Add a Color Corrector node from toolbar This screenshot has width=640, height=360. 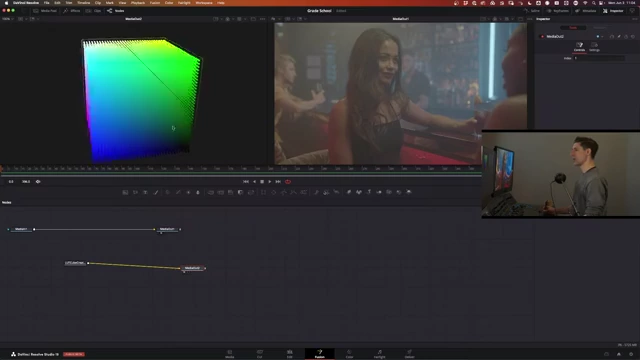[x=167, y=192]
